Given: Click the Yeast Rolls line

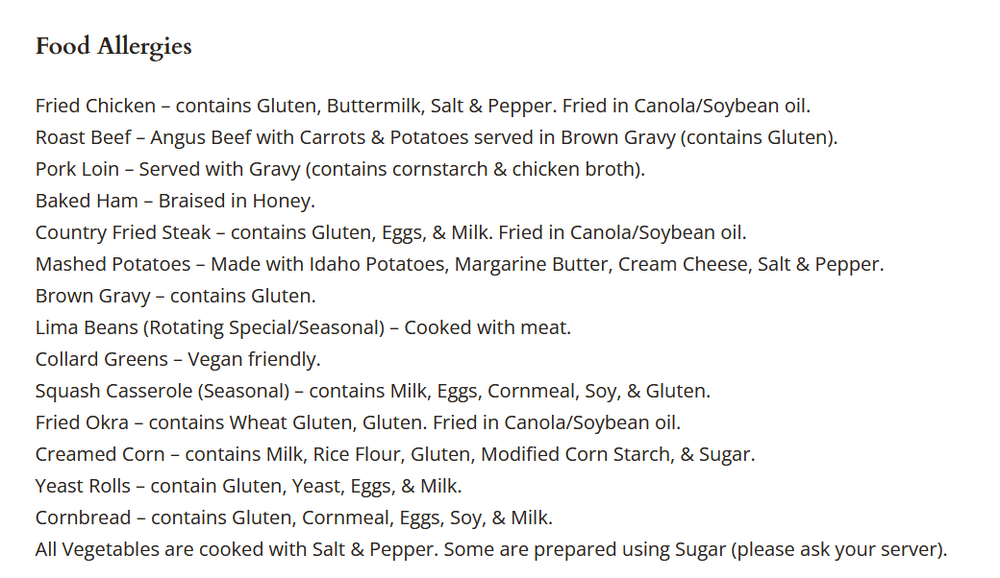Looking at the screenshot, I should tap(248, 486).
